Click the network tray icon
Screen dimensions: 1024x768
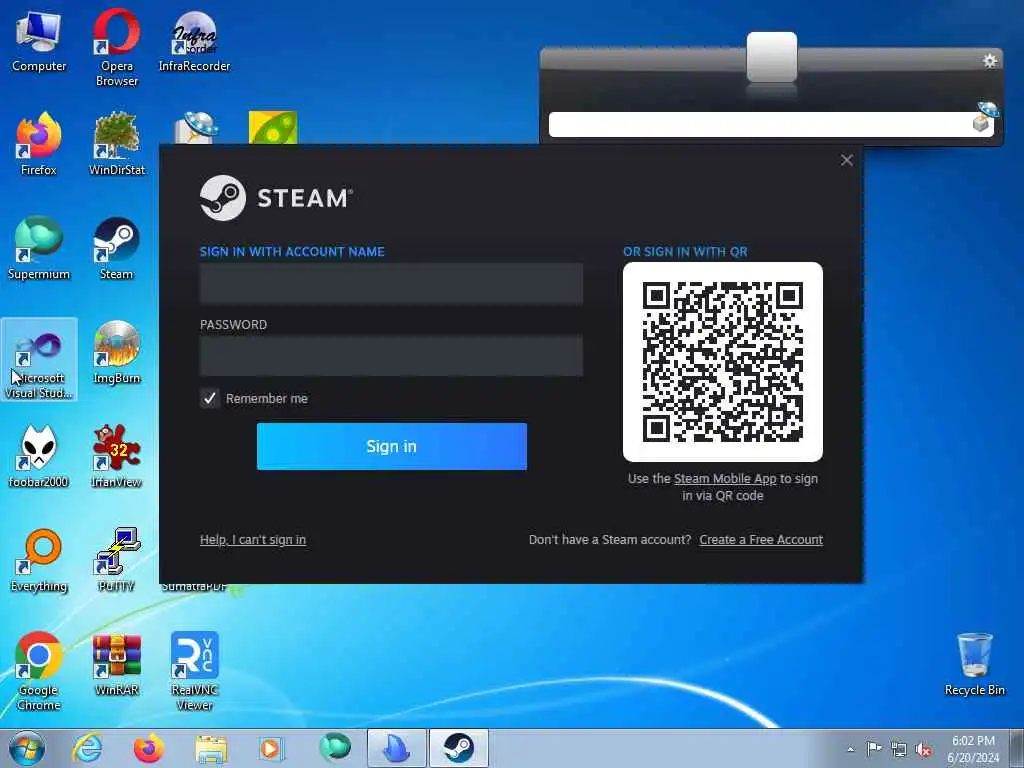(899, 749)
